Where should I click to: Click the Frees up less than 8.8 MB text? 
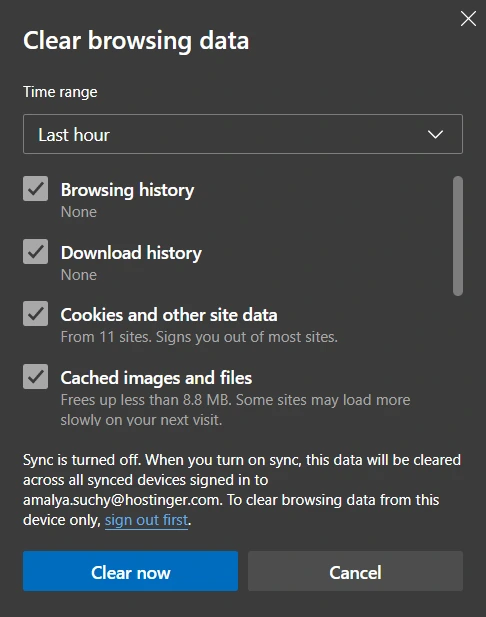pyautogui.click(x=235, y=410)
